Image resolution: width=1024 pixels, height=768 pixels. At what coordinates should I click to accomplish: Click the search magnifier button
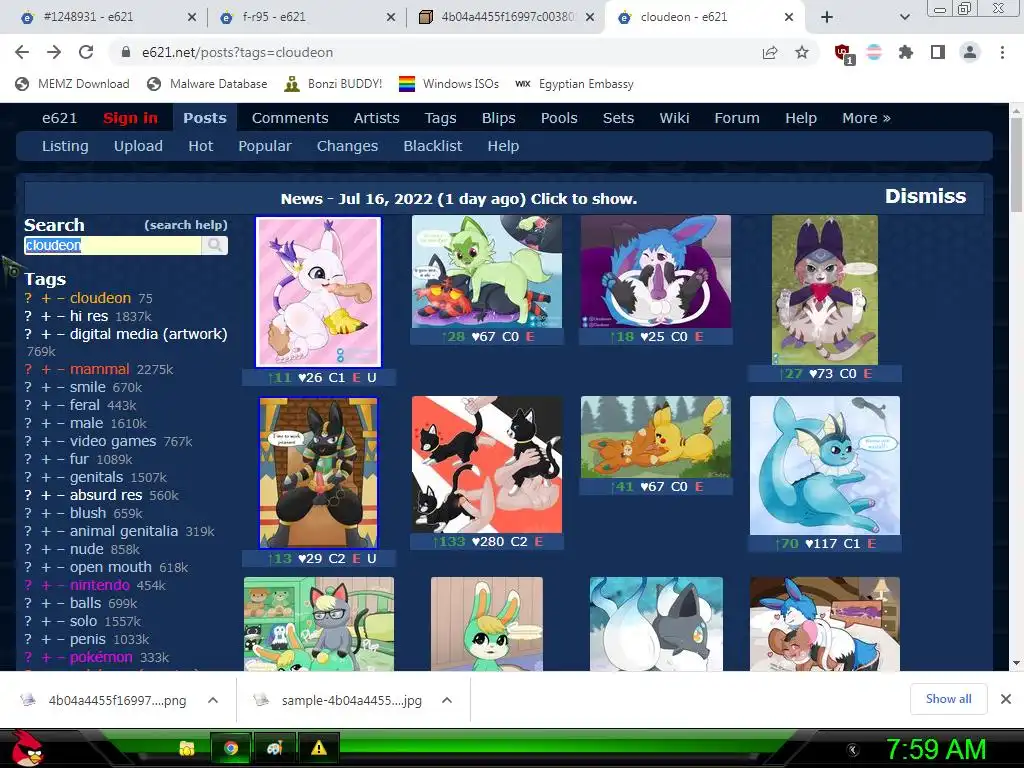[214, 245]
